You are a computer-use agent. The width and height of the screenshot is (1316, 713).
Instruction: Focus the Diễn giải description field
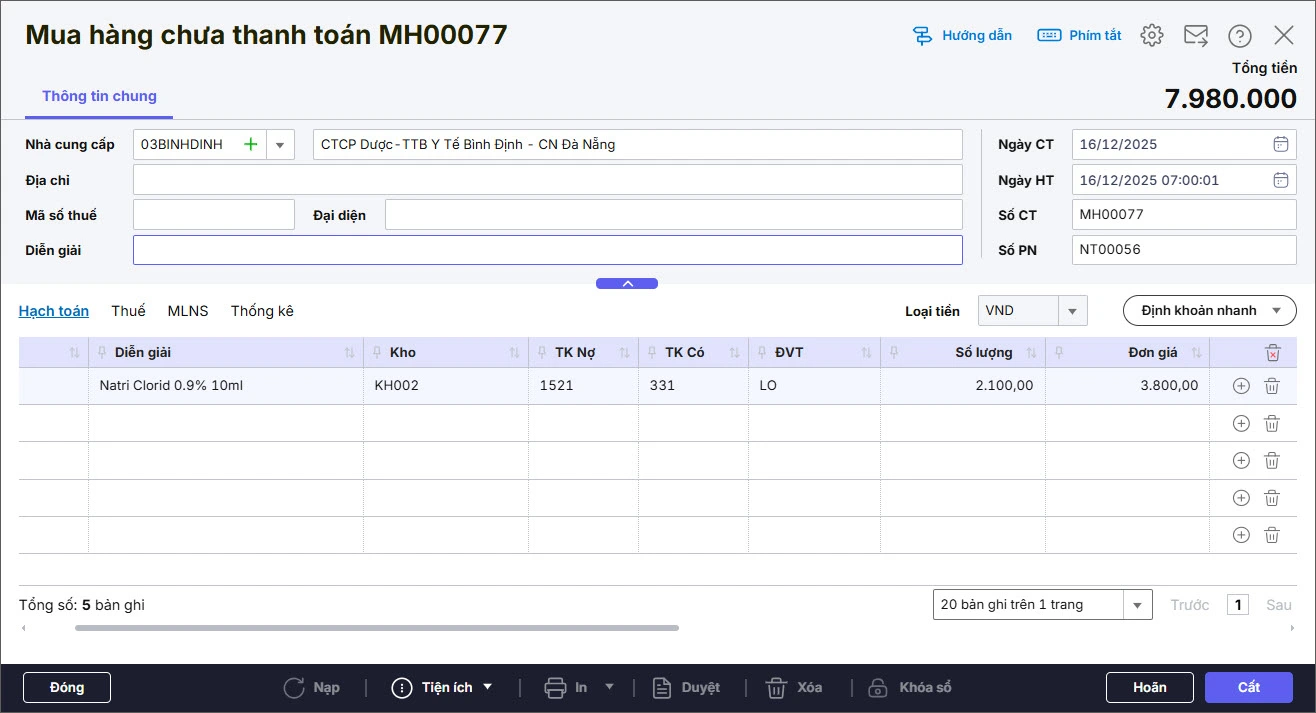click(548, 250)
